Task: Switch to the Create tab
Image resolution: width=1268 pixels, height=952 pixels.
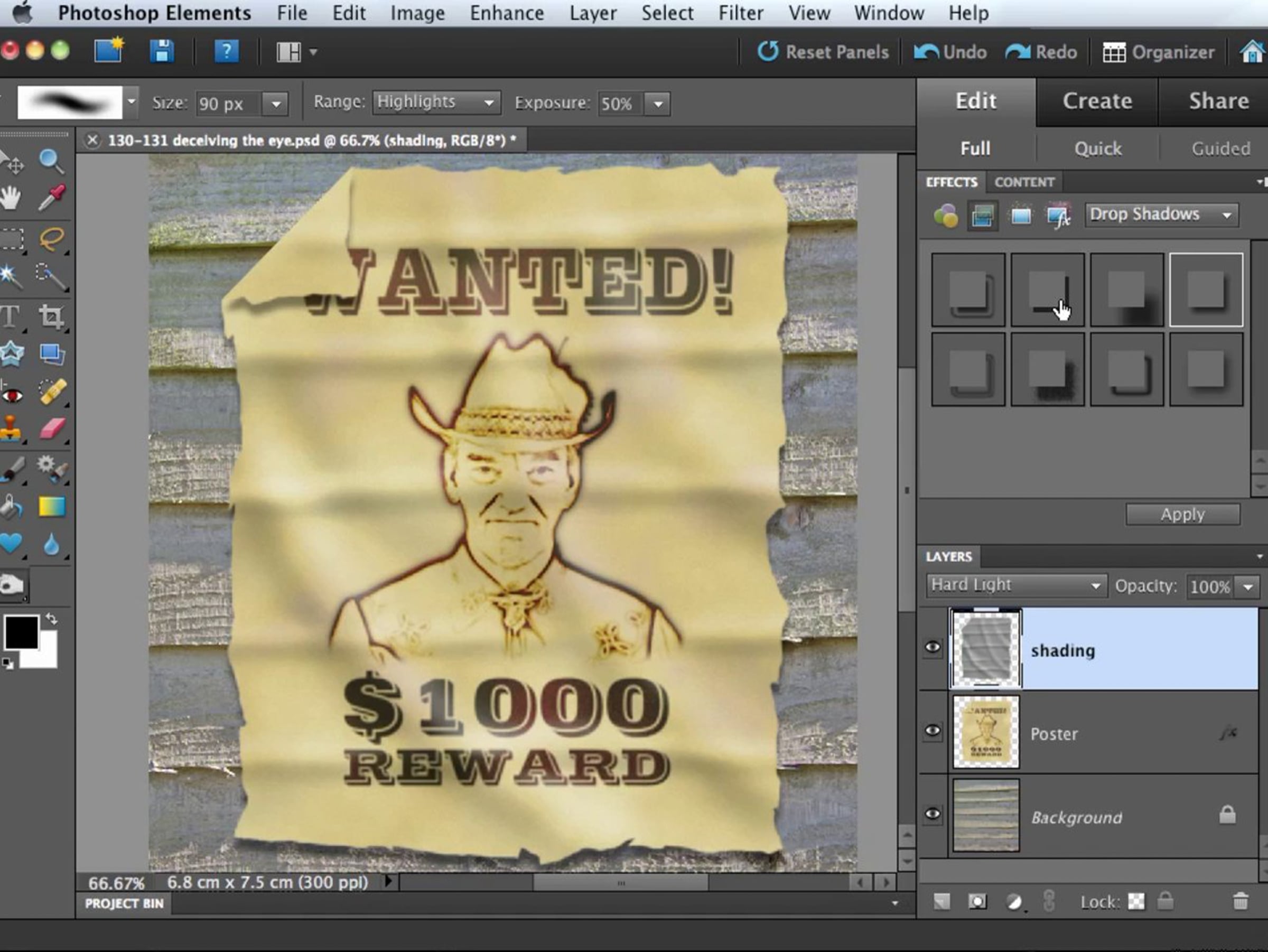Action: tap(1097, 101)
